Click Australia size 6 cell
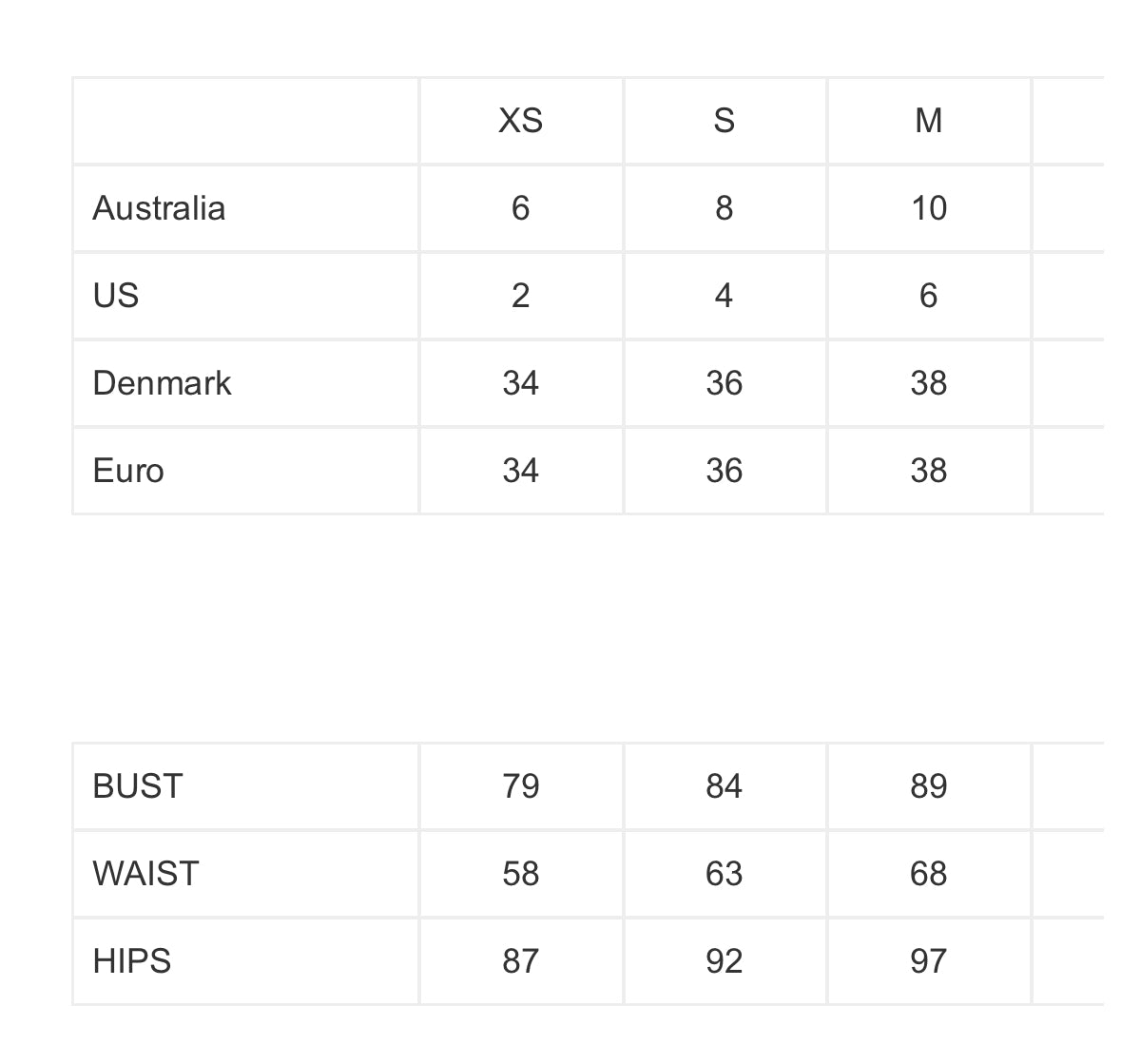Image resolution: width=1121 pixels, height=1064 pixels. [x=520, y=208]
